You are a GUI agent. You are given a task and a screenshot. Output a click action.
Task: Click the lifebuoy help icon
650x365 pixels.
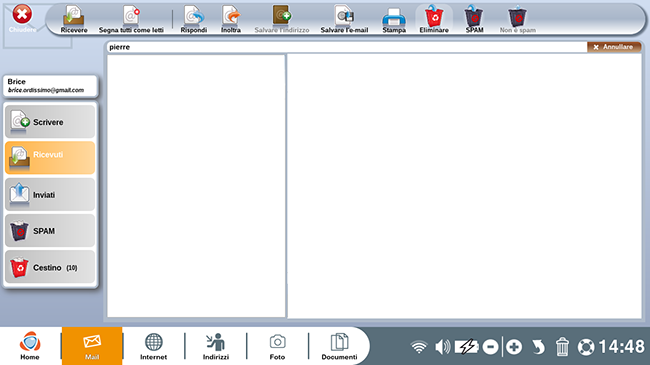coord(586,347)
